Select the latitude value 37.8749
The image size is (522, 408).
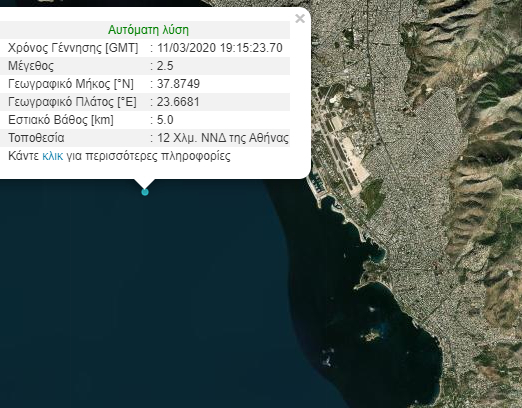[x=178, y=84]
